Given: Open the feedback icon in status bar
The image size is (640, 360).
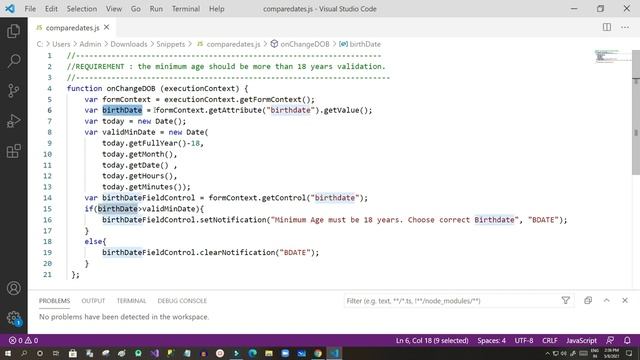Looking at the screenshot, I should point(610,340).
